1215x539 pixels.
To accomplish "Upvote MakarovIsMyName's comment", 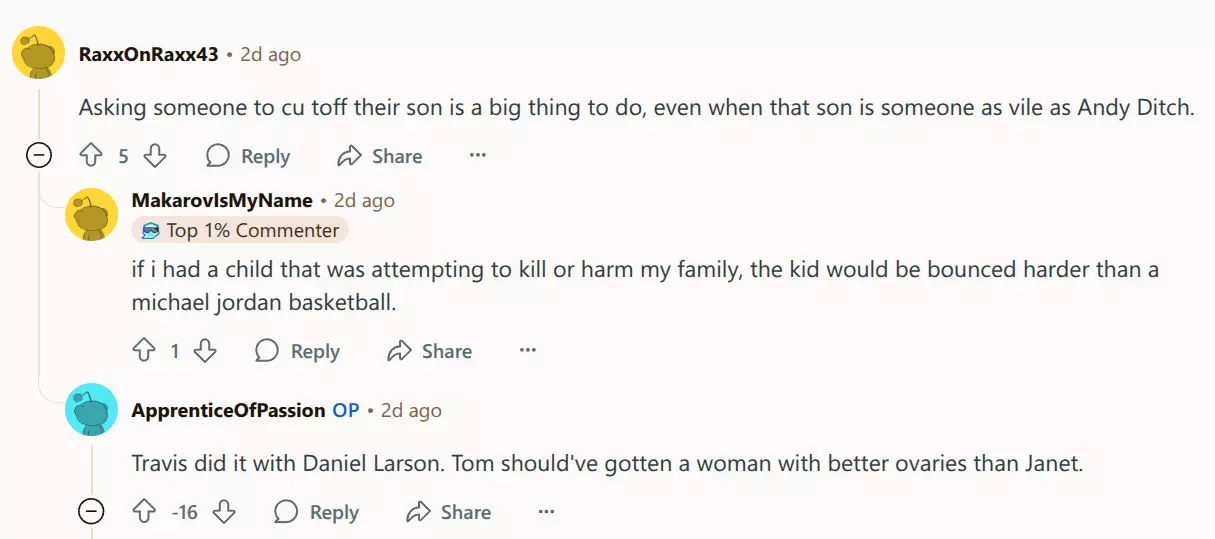I will [x=144, y=351].
